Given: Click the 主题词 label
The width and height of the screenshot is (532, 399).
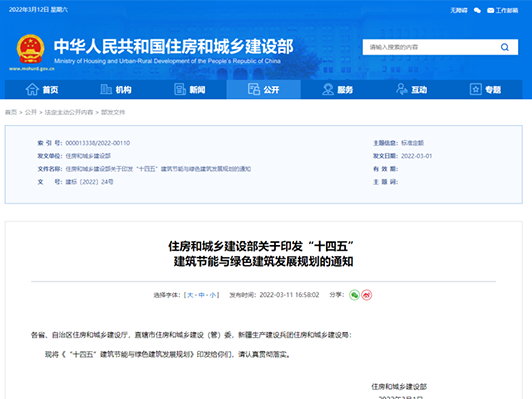Looking at the screenshot, I should [x=385, y=182].
